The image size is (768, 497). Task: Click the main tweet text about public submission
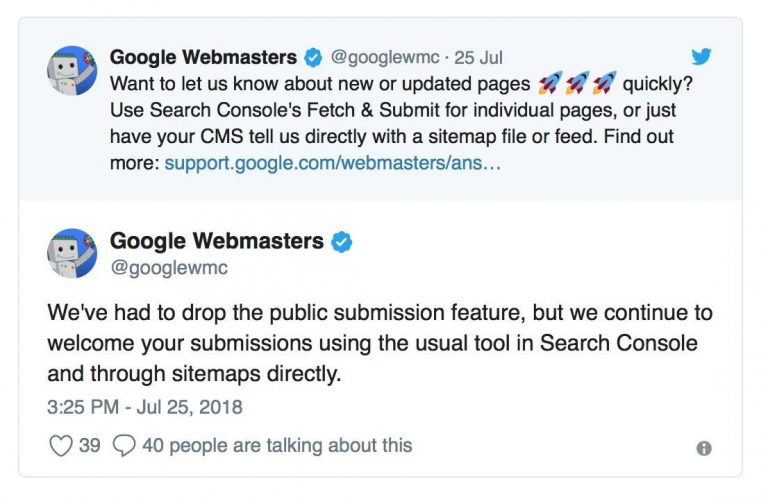(380, 343)
